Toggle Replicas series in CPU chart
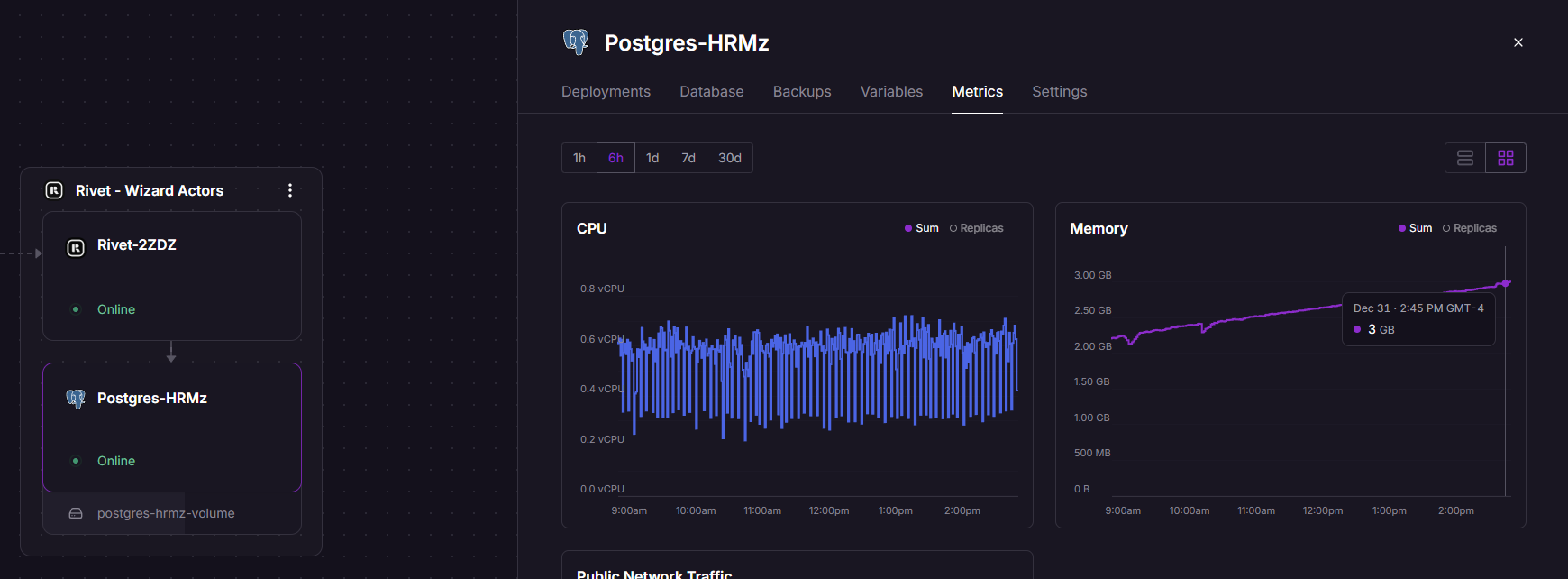1568x579 pixels. tap(977, 228)
